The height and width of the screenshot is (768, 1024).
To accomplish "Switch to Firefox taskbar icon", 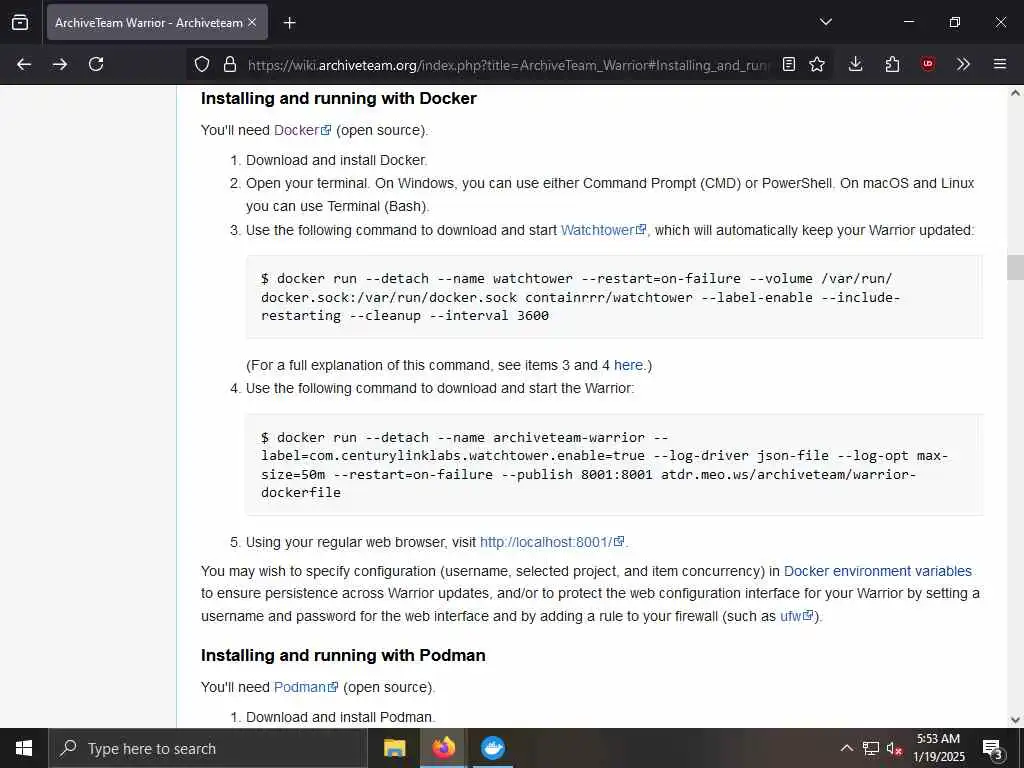I will 443,748.
